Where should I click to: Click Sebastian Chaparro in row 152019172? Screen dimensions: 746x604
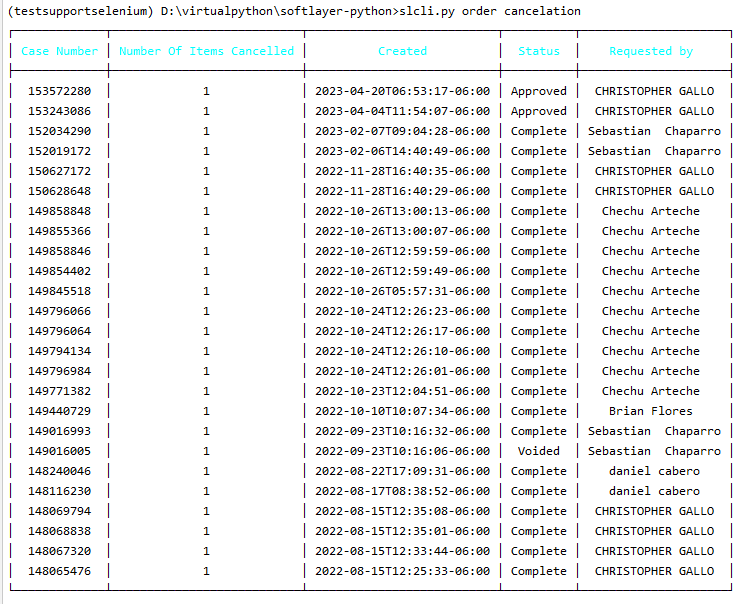pyautogui.click(x=654, y=151)
